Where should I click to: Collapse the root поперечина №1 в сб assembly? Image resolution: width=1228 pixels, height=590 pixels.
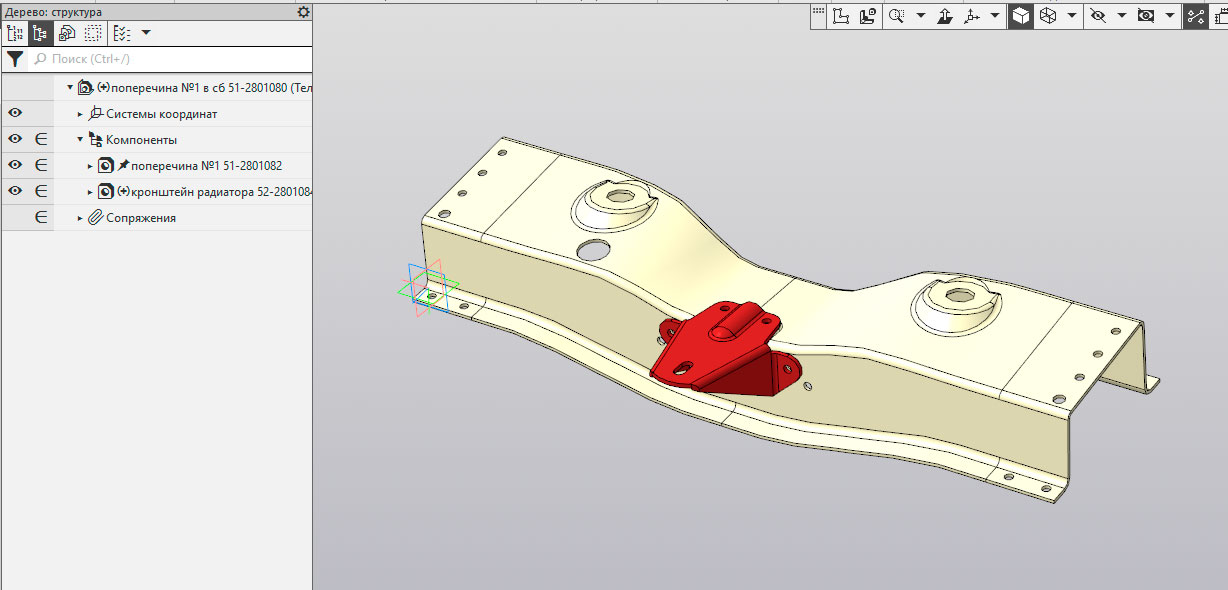tap(69, 88)
